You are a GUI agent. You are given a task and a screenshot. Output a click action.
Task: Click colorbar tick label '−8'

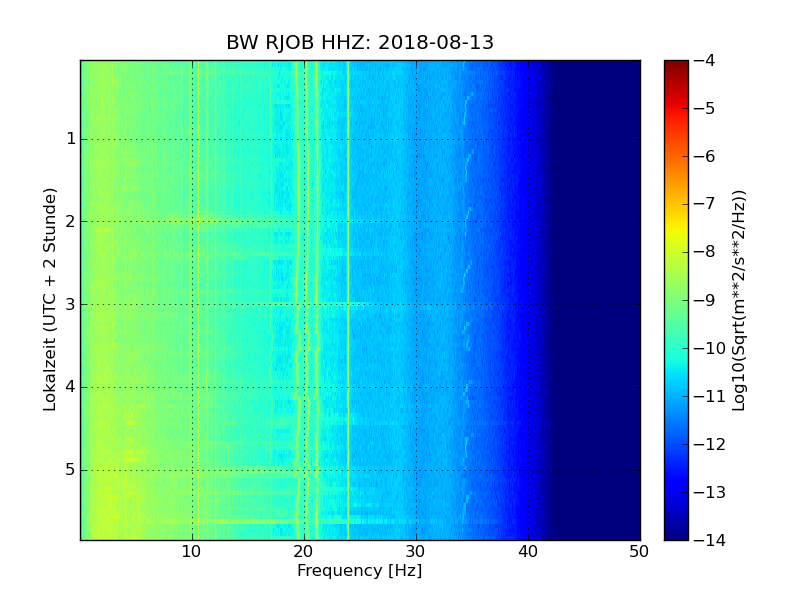tap(705, 252)
